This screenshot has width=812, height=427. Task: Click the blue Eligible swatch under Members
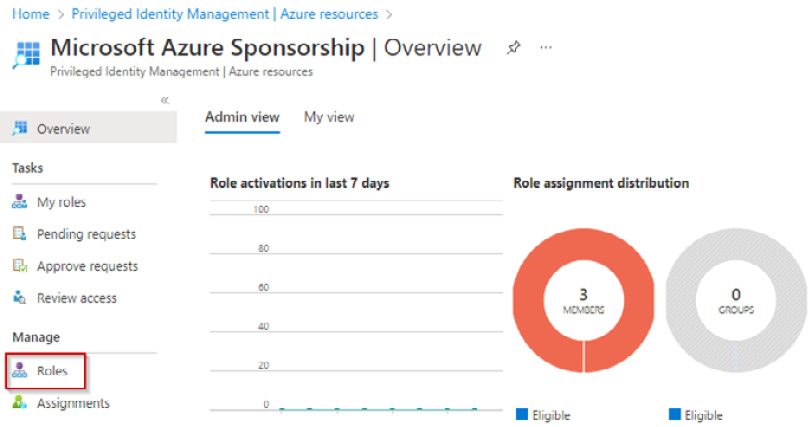522,414
